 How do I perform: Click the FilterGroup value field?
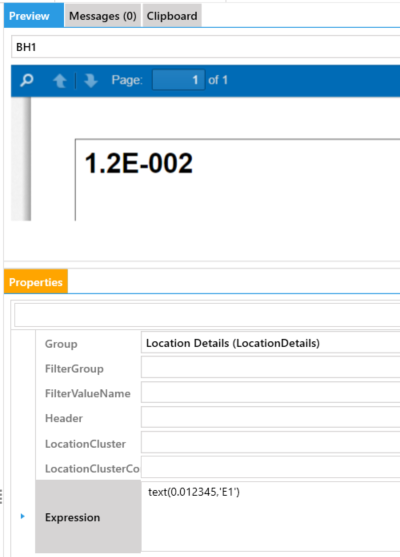pyautogui.click(x=270, y=367)
